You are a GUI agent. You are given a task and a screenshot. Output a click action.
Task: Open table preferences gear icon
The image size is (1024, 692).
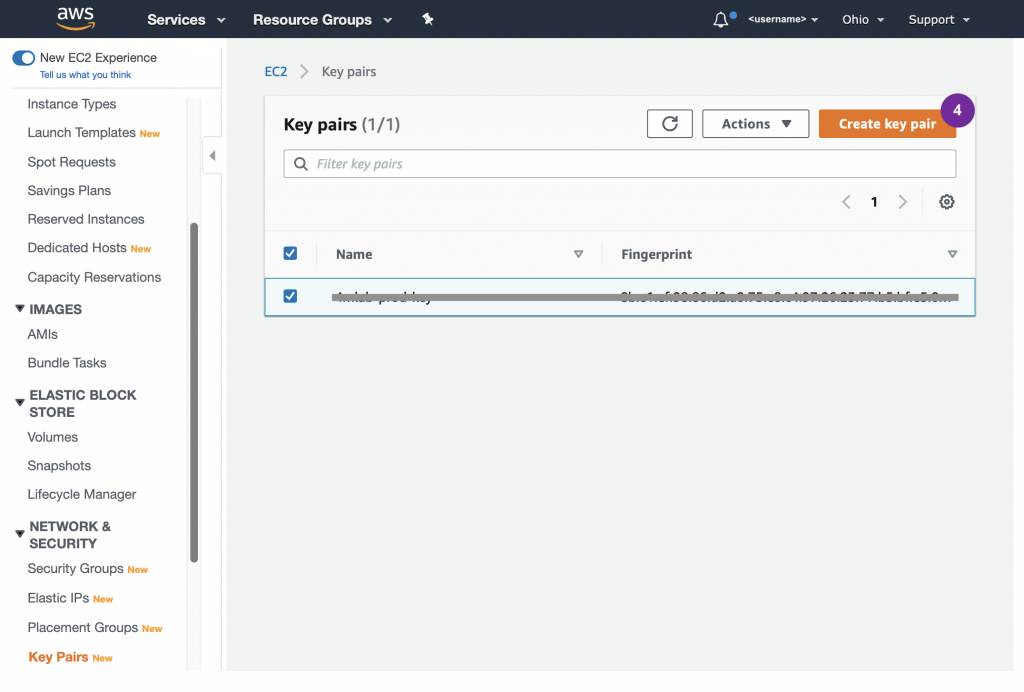click(x=946, y=202)
